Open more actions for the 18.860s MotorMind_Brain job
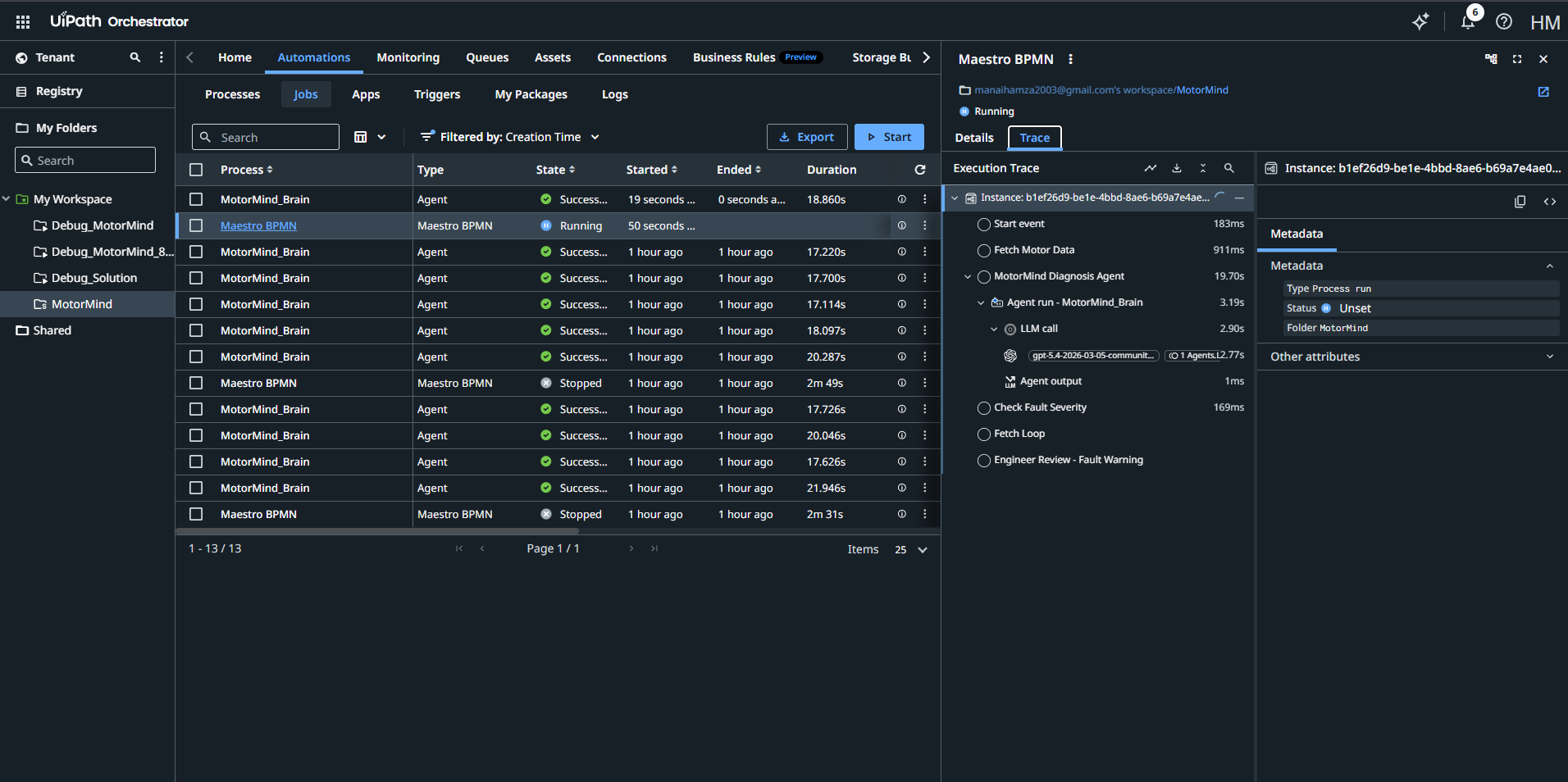Image resolution: width=1568 pixels, height=782 pixels. (925, 199)
